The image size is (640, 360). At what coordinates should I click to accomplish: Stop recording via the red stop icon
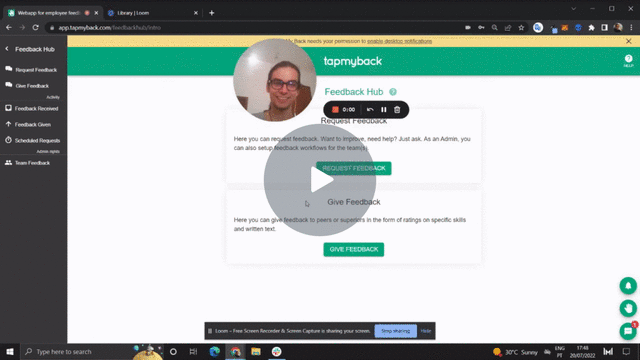pos(335,109)
